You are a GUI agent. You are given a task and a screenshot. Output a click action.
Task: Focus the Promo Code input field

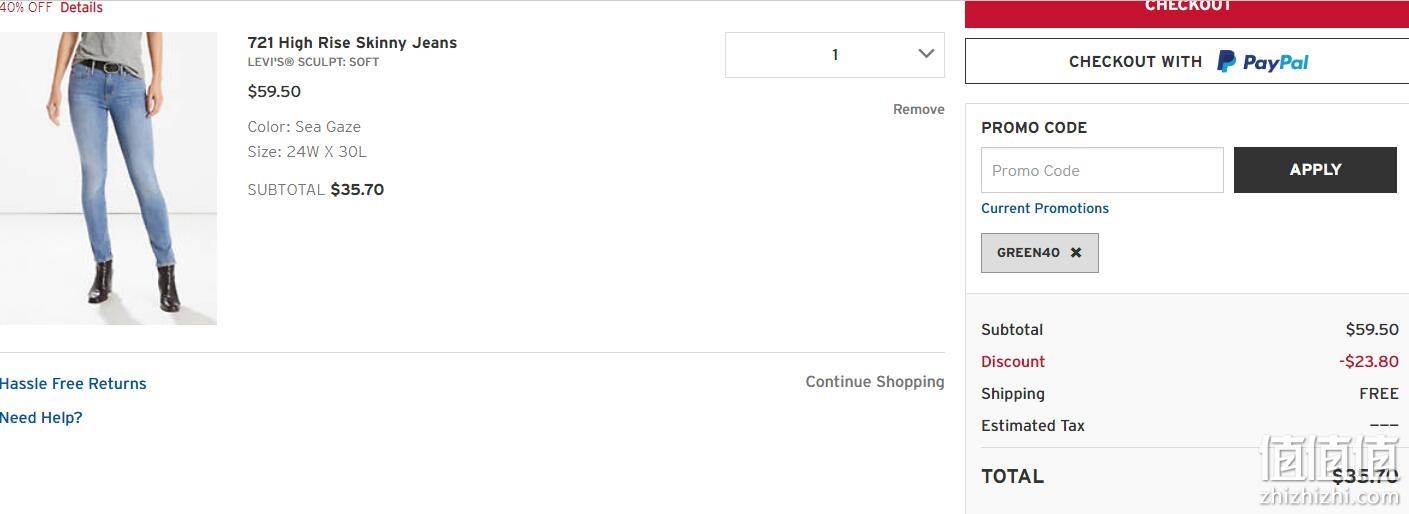click(1102, 170)
